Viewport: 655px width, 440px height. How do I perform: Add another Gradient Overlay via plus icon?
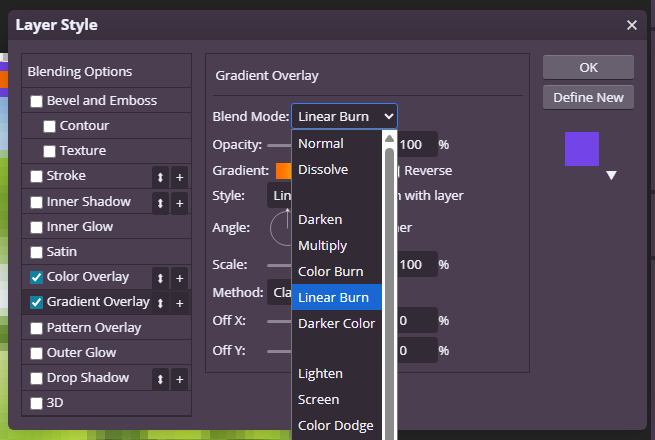point(180,303)
